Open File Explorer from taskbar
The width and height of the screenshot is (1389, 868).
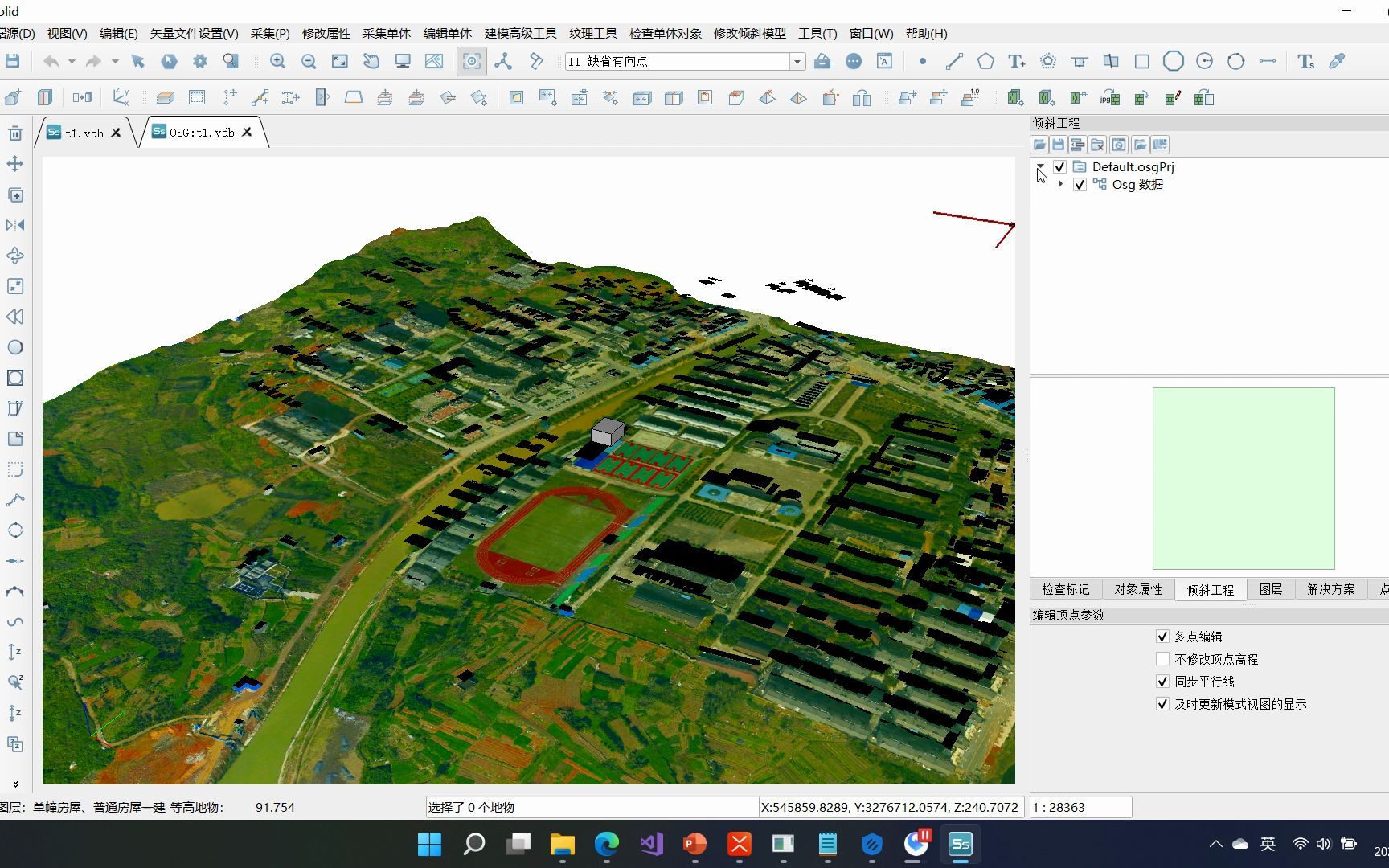563,844
